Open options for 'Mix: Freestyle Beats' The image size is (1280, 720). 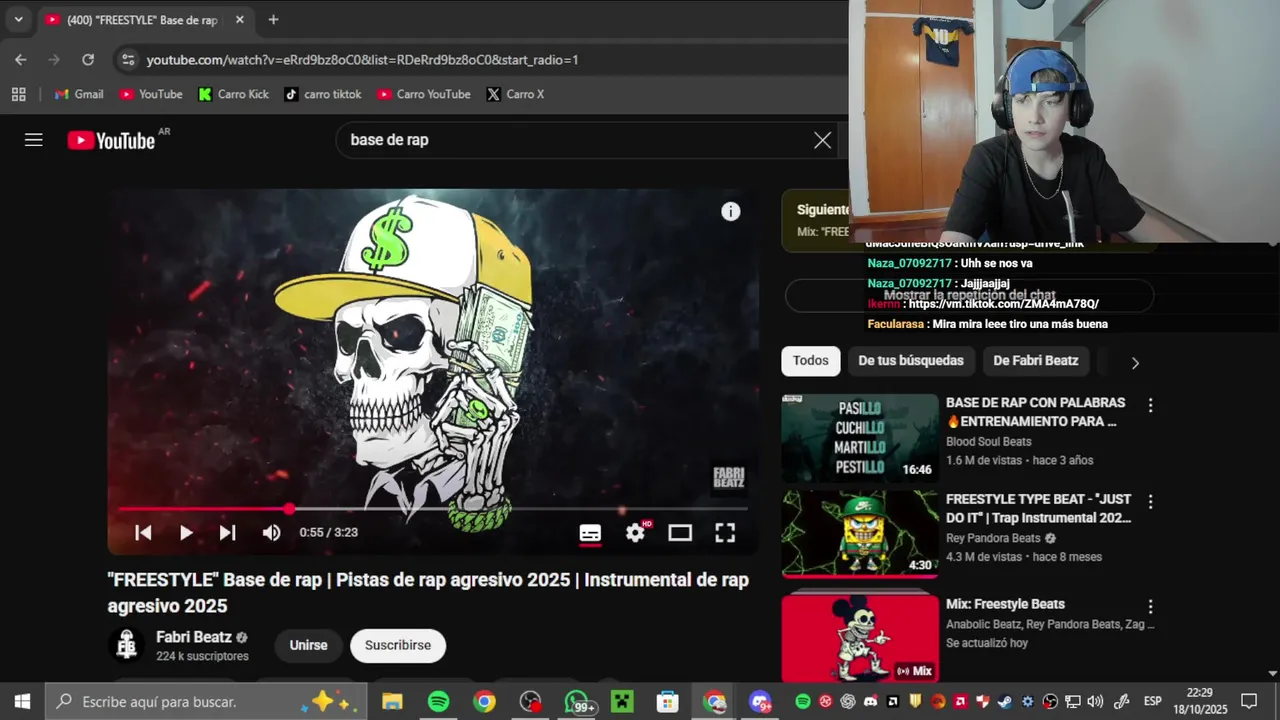pos(1150,607)
